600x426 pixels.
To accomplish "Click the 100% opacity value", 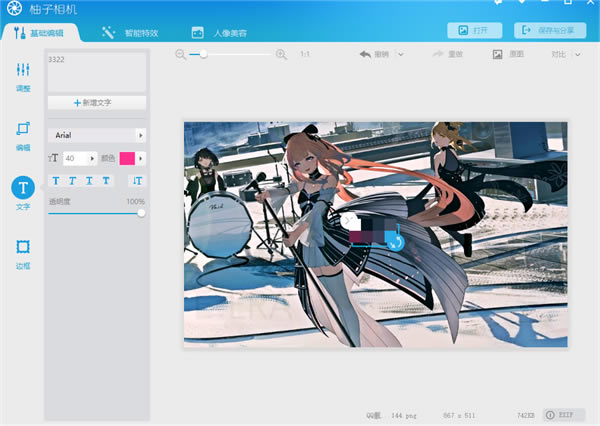I will coord(135,201).
